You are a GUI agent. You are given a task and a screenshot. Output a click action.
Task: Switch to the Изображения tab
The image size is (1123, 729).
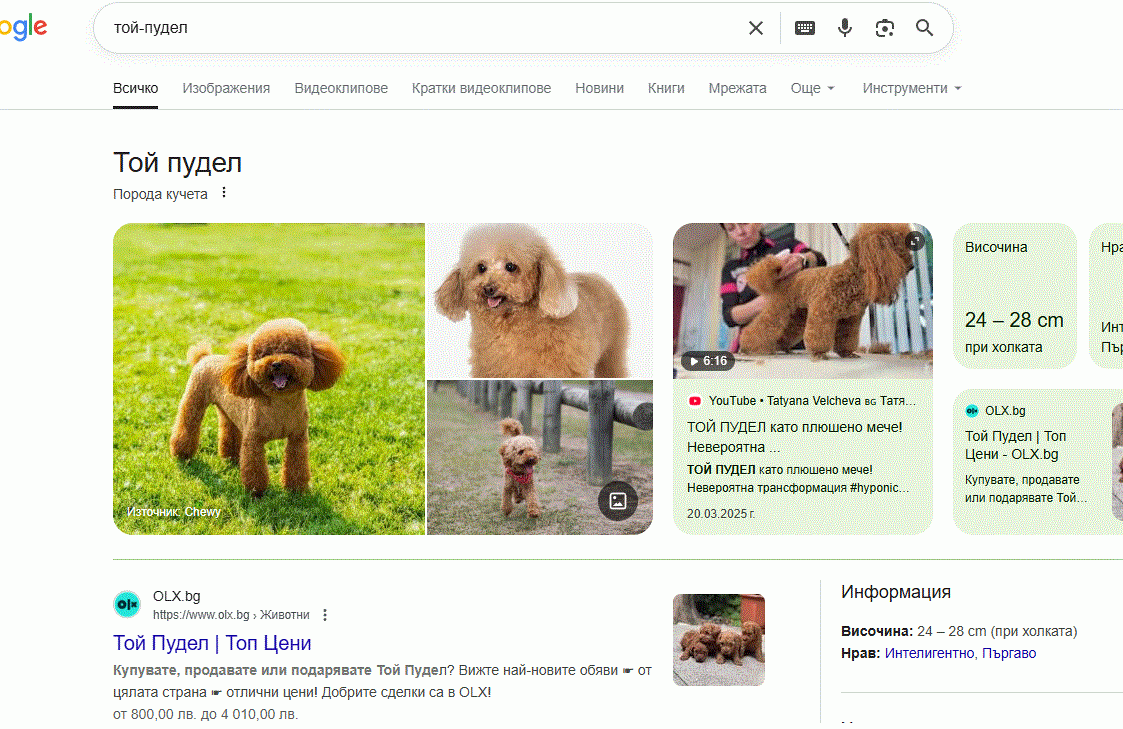tap(226, 88)
